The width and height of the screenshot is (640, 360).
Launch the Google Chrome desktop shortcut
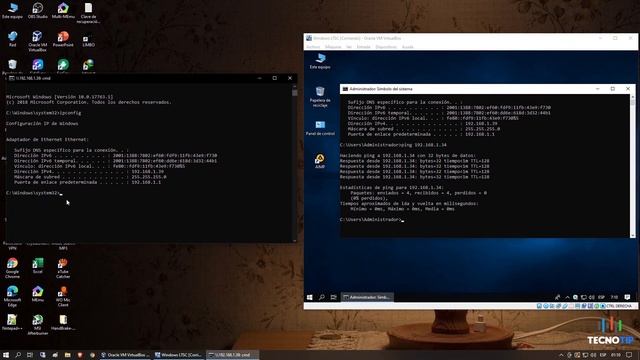pos(12,268)
